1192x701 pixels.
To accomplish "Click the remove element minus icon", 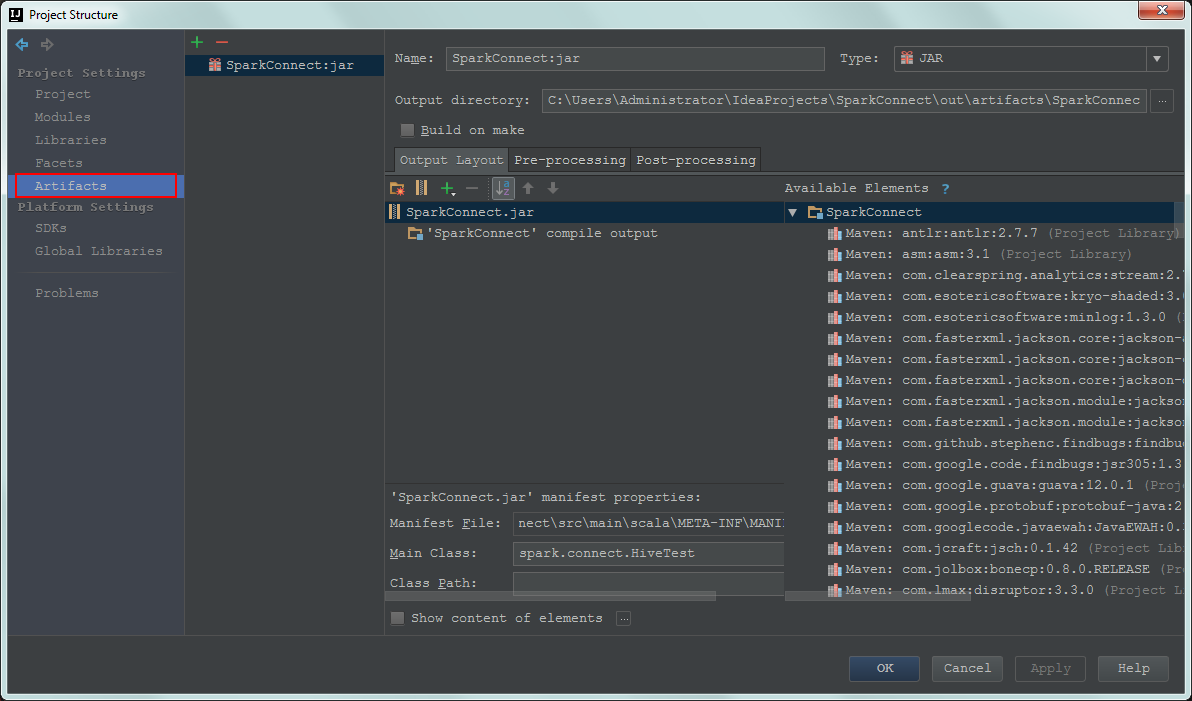I will 472,189.
